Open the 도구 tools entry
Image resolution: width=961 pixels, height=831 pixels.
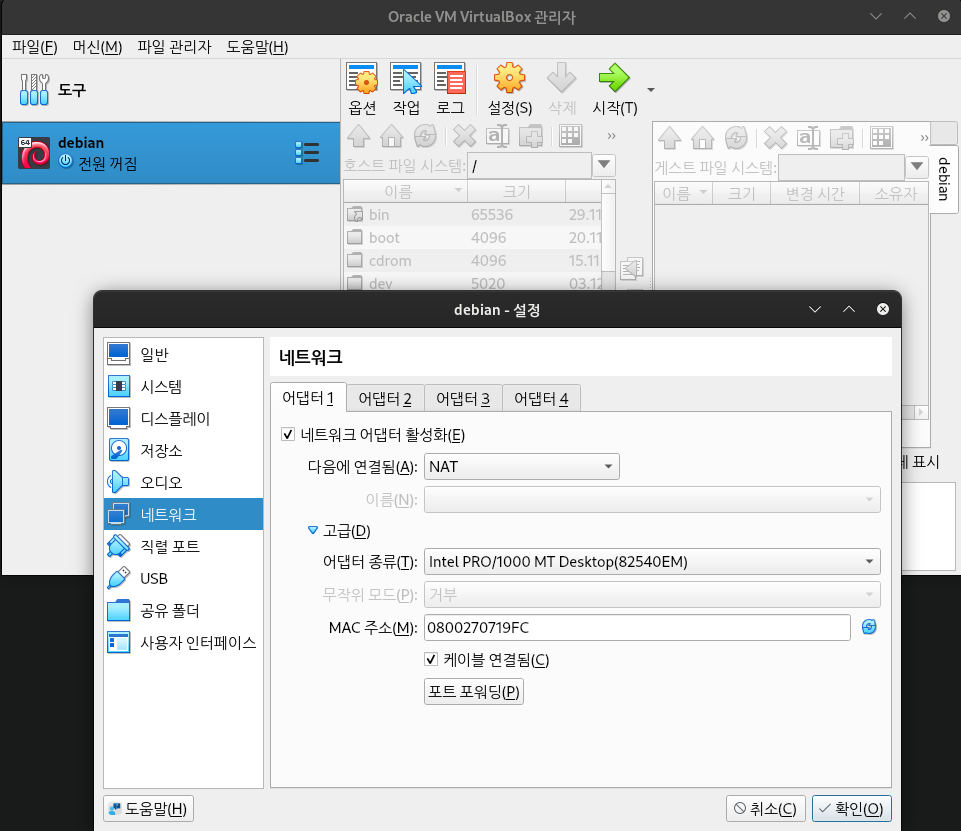(171, 90)
